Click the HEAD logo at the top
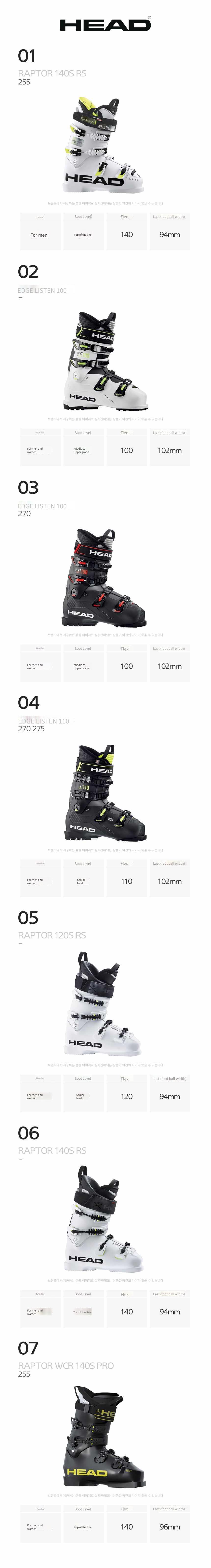This screenshot has width=211, height=1568. 105,24
